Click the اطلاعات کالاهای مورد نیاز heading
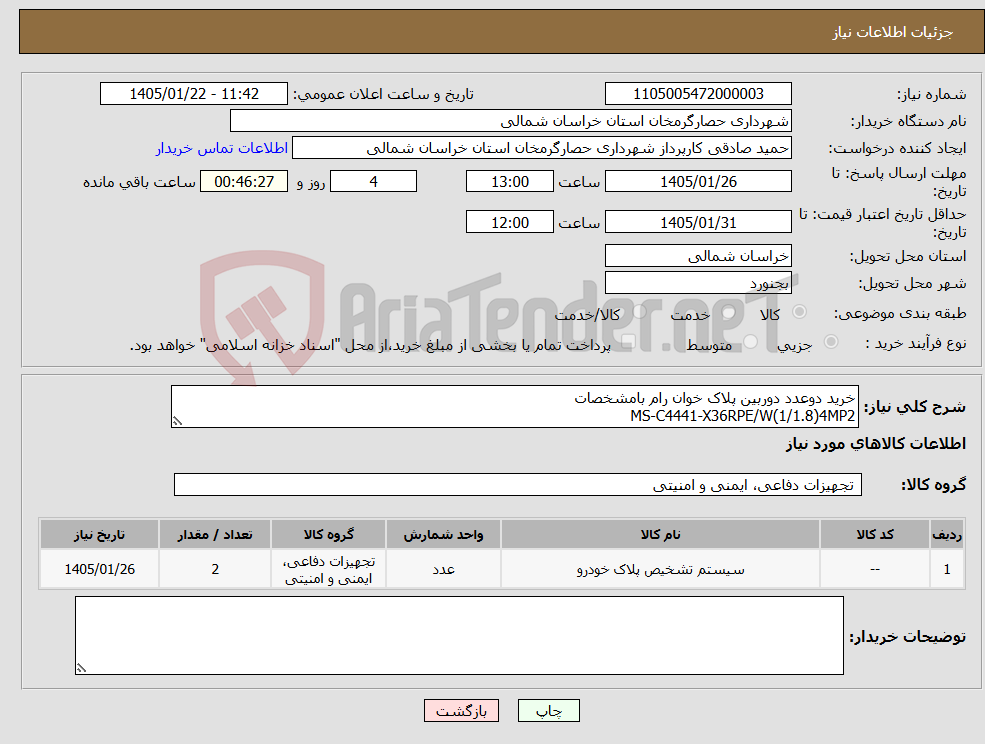The width and height of the screenshot is (985, 744). (x=876, y=444)
